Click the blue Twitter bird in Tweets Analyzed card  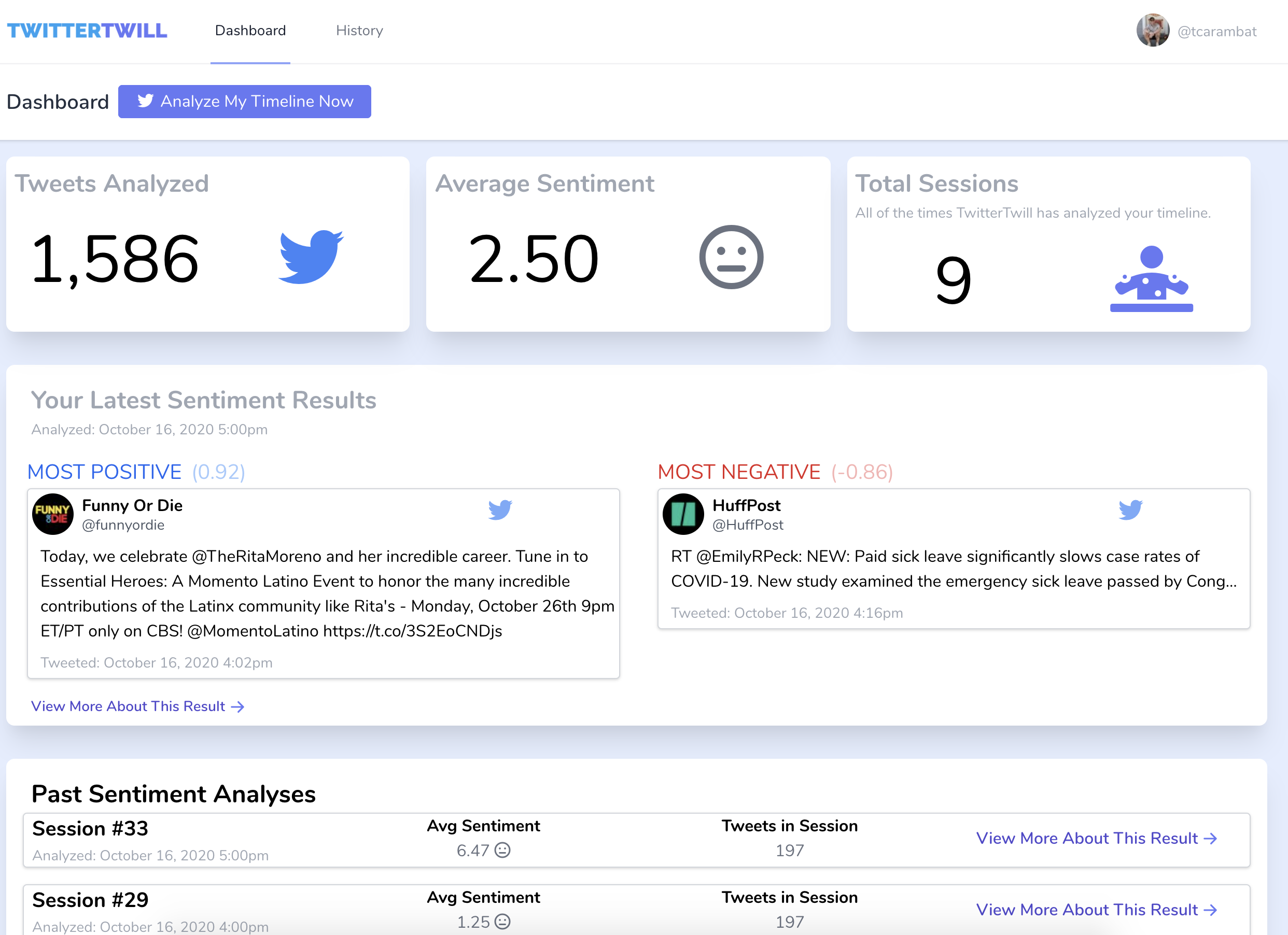coord(311,257)
